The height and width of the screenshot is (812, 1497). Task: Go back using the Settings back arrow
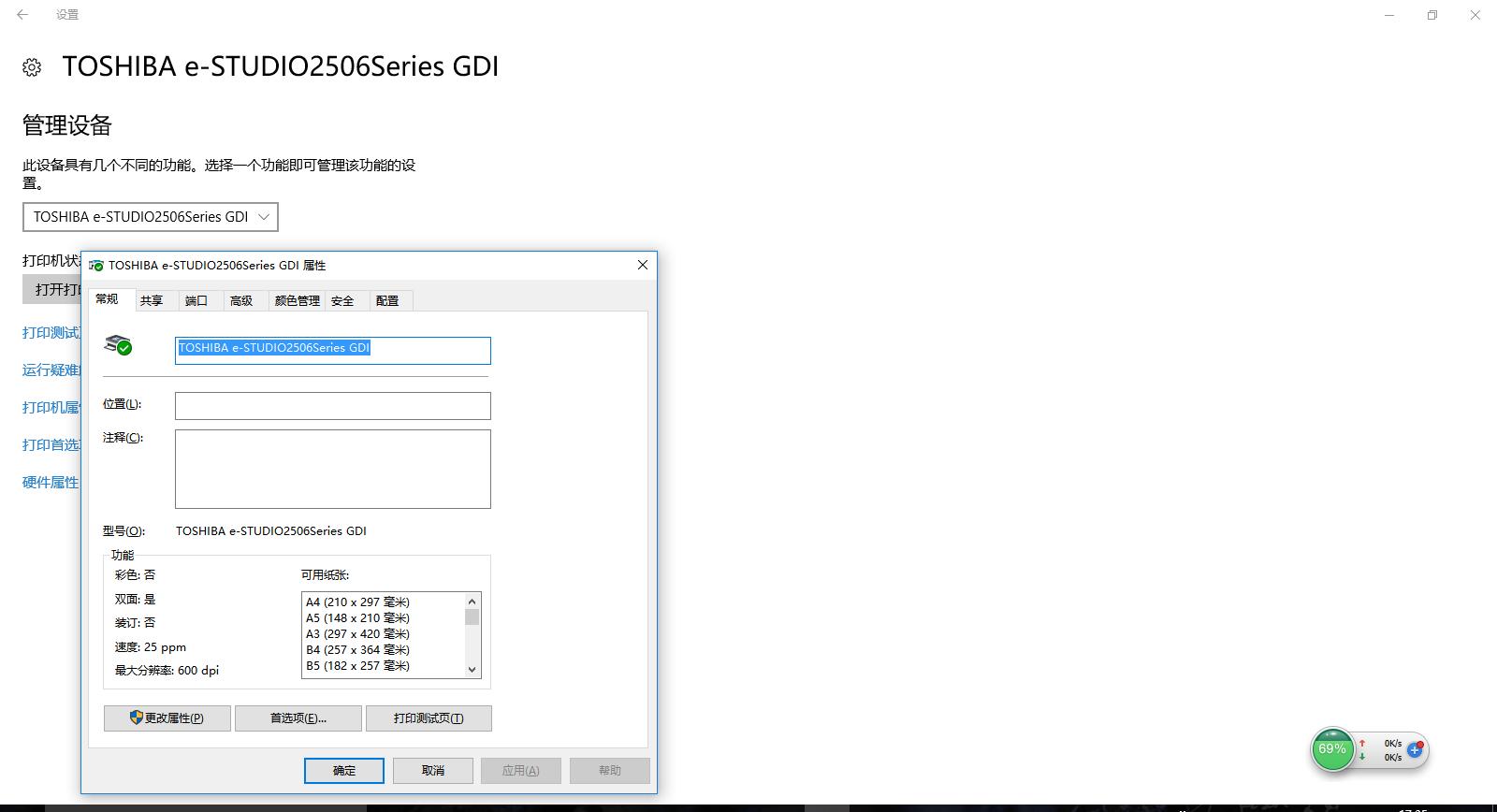[x=22, y=15]
